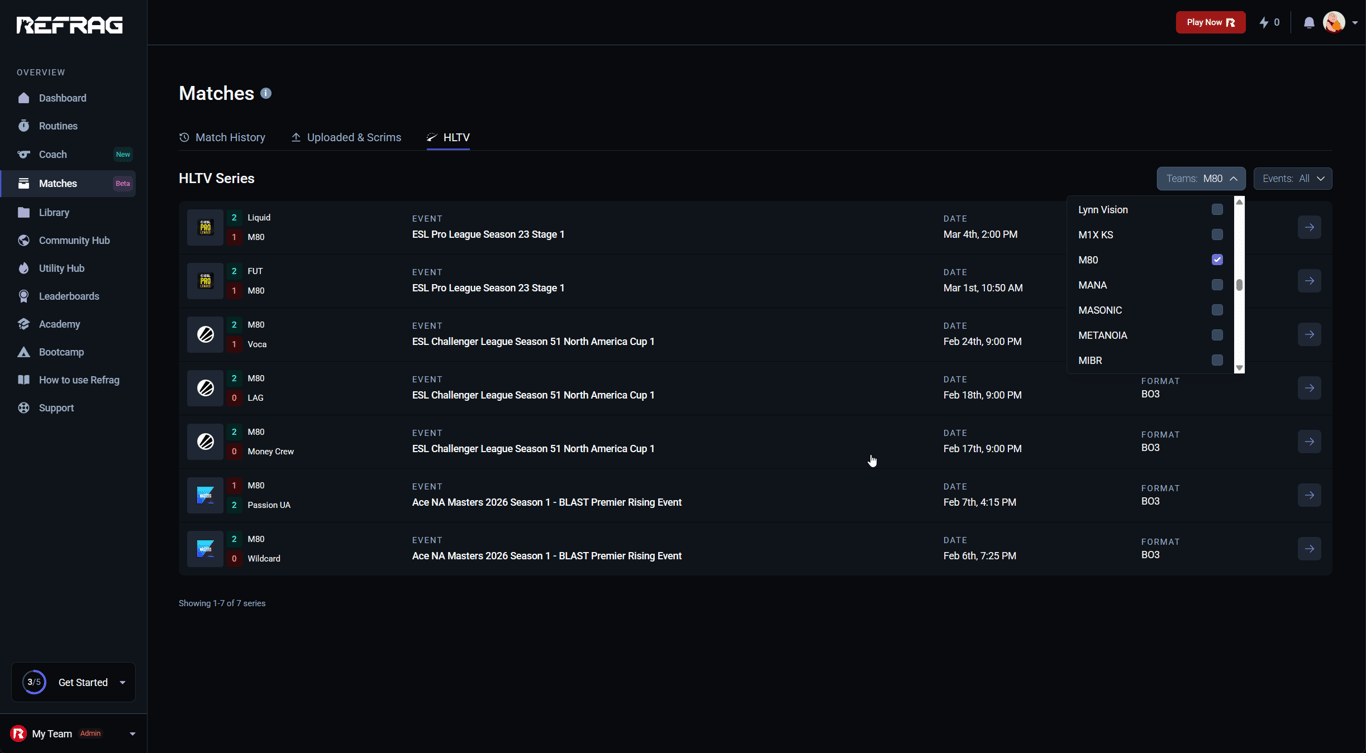This screenshot has height=753, width=1366.
Task: Open Utility Hub from the sidebar
Action: (61, 268)
